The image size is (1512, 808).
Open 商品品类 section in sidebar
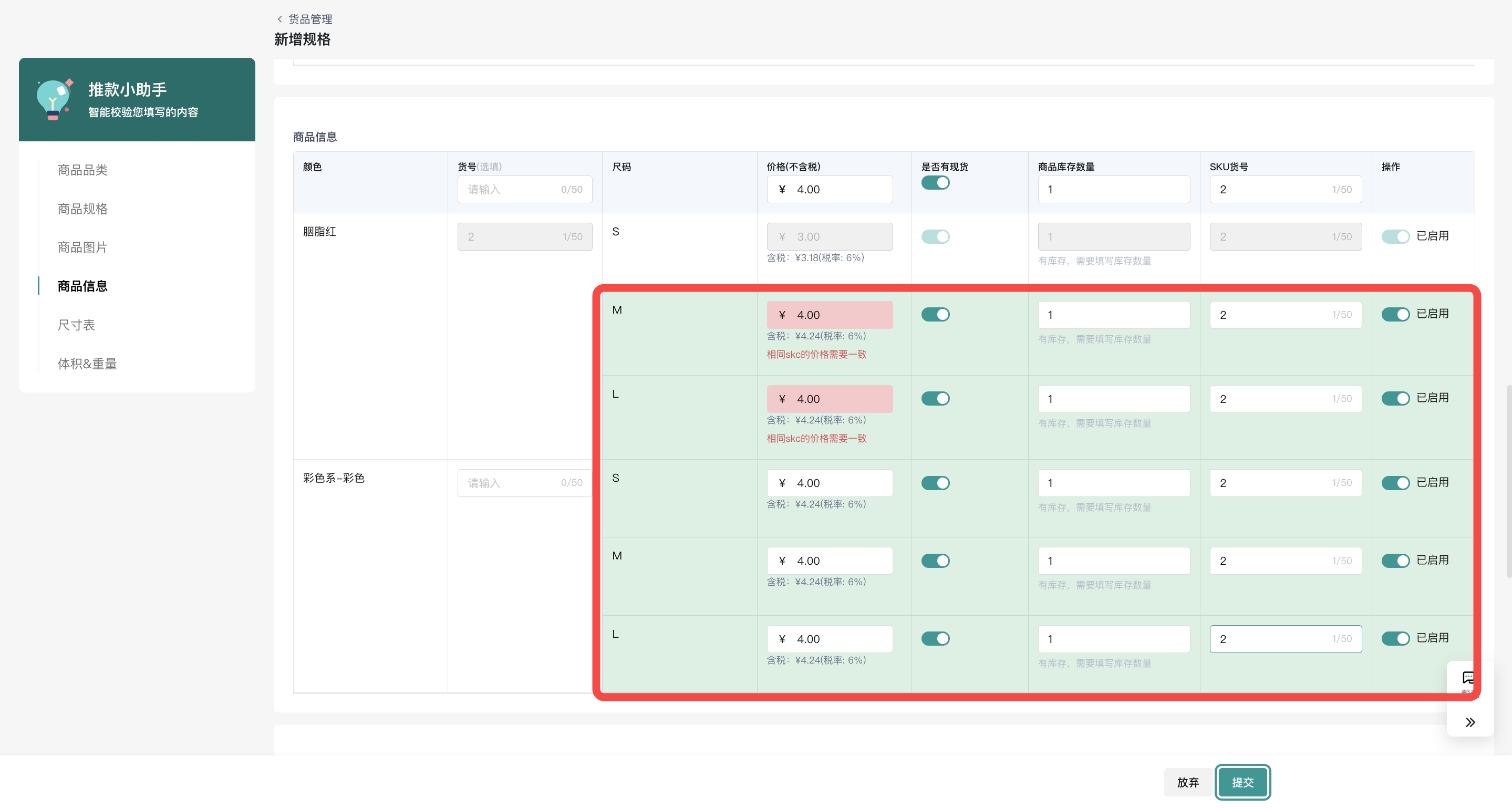[83, 170]
